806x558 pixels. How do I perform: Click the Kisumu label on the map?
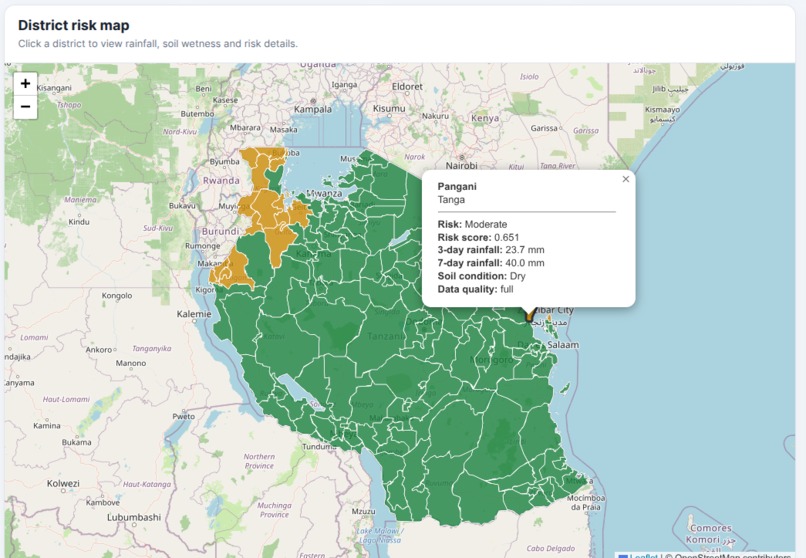coord(389,109)
